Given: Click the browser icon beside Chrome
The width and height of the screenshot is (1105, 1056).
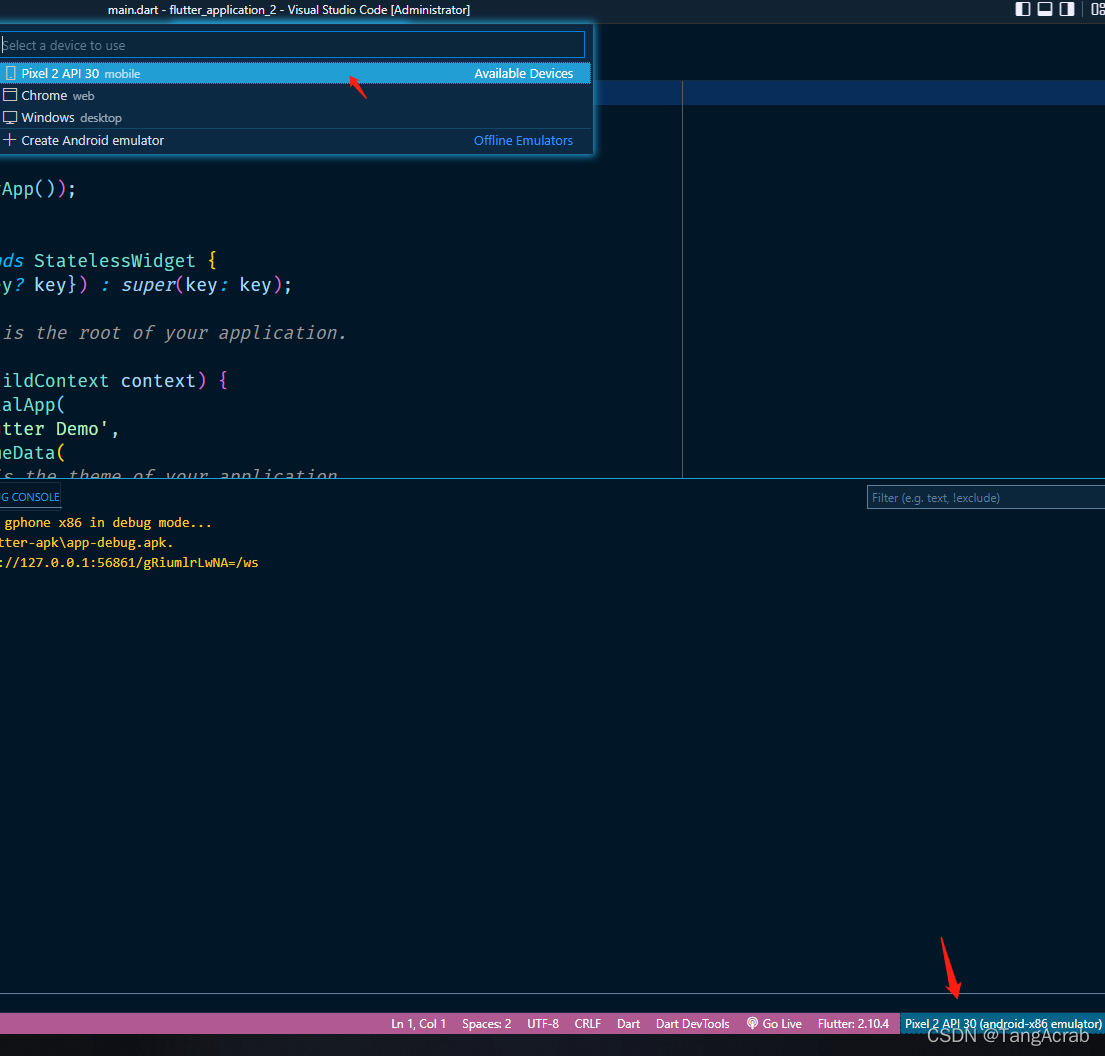Looking at the screenshot, I should (10, 95).
